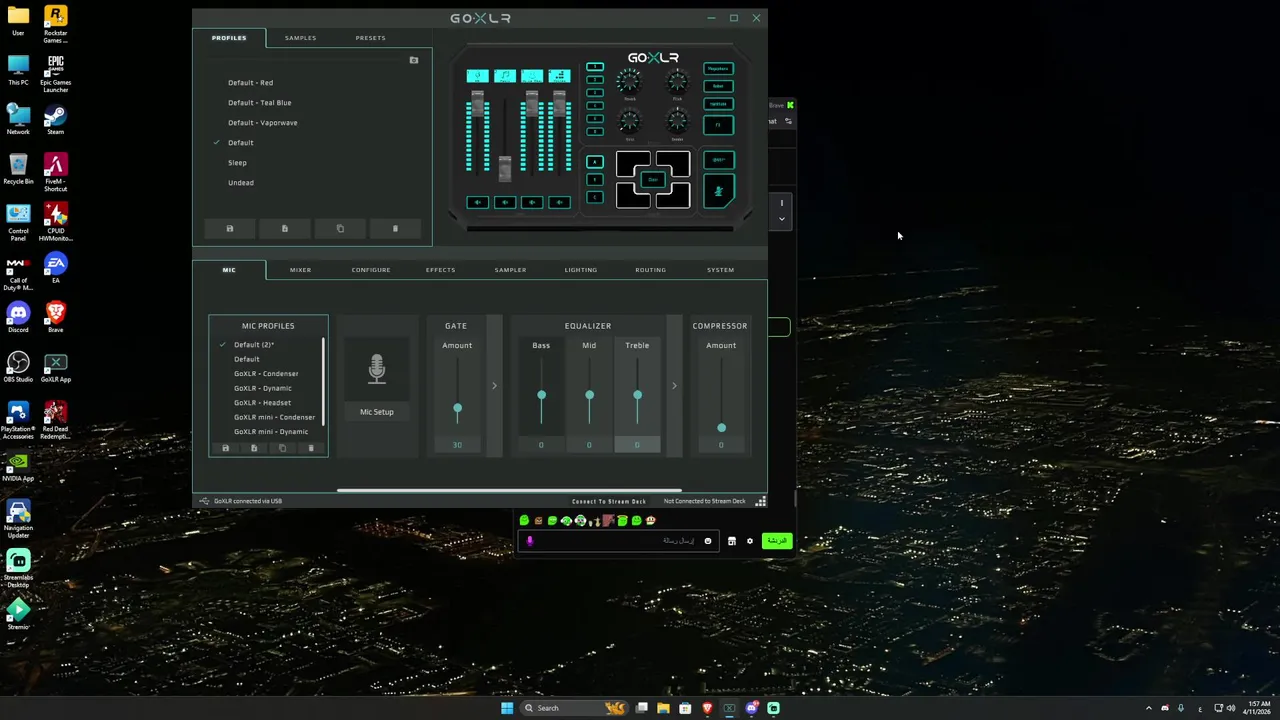
Task: Toggle mute button under first fader
Action: coord(478,202)
